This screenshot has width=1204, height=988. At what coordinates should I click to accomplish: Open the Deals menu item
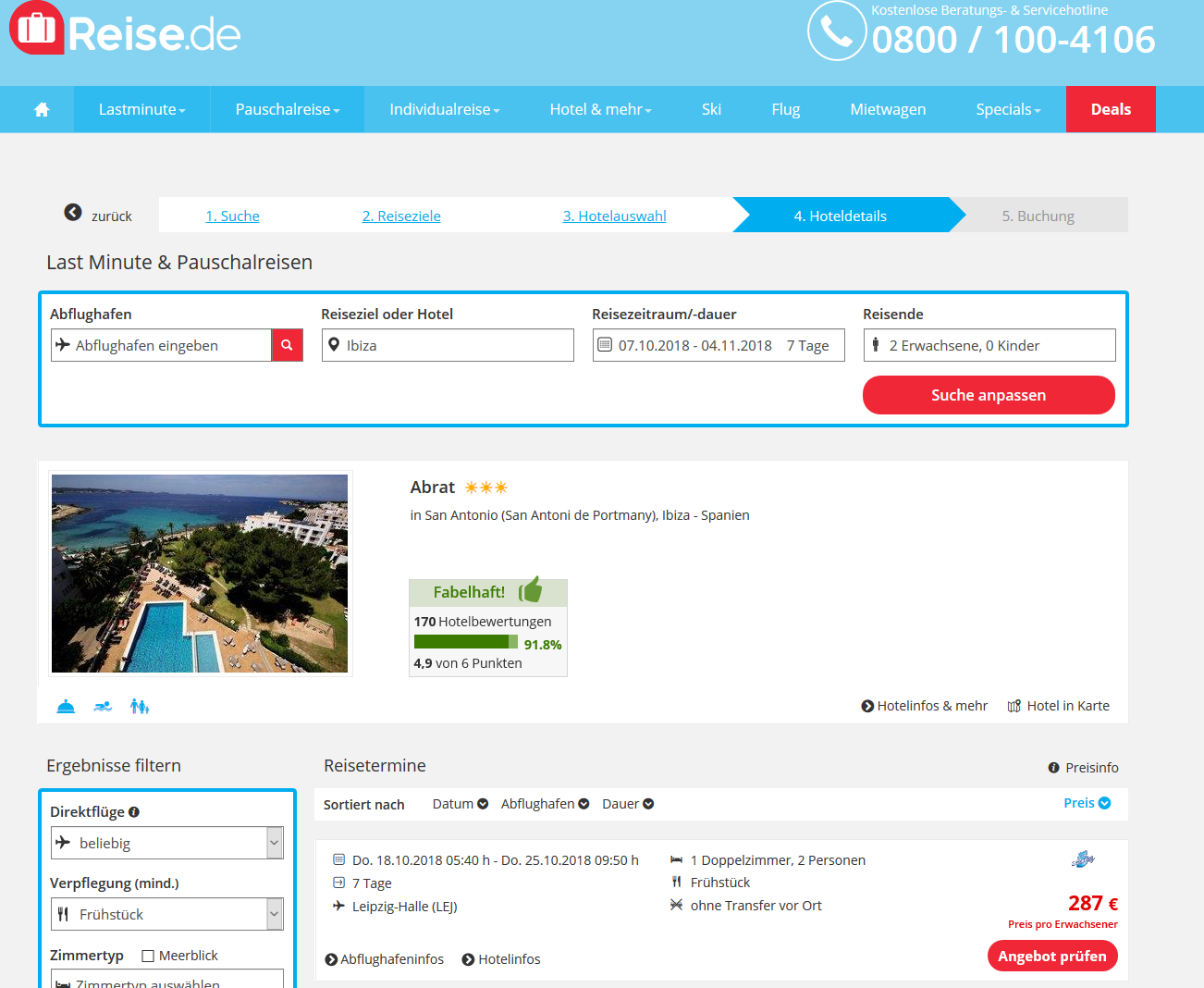click(x=1111, y=109)
